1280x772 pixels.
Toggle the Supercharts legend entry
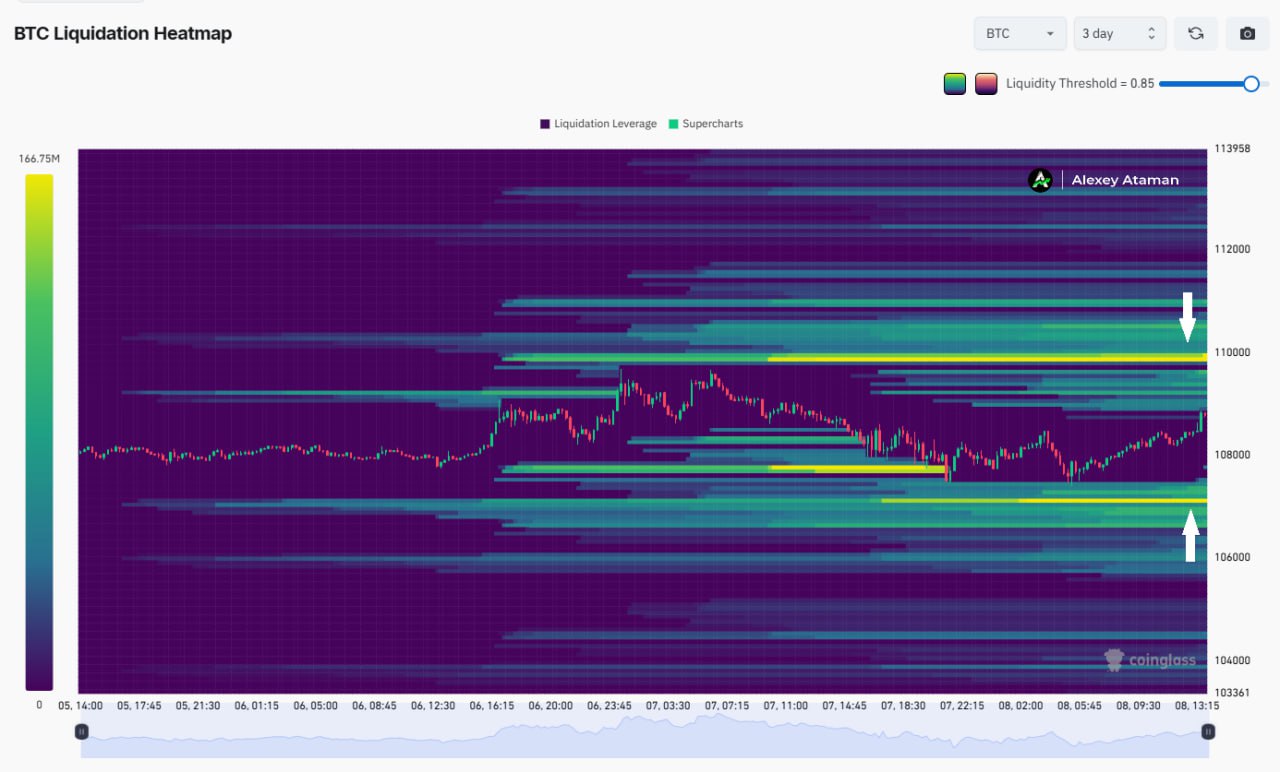[705, 124]
